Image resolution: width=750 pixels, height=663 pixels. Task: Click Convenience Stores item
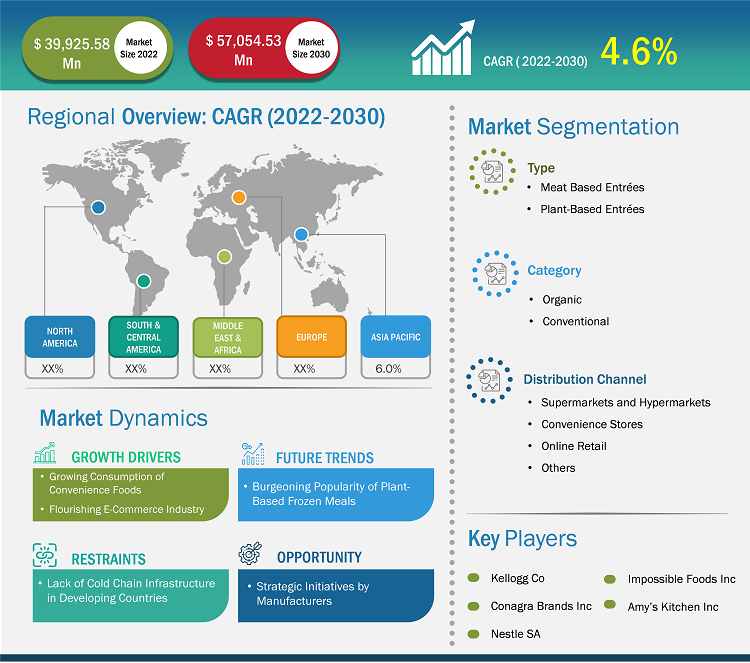(592, 424)
